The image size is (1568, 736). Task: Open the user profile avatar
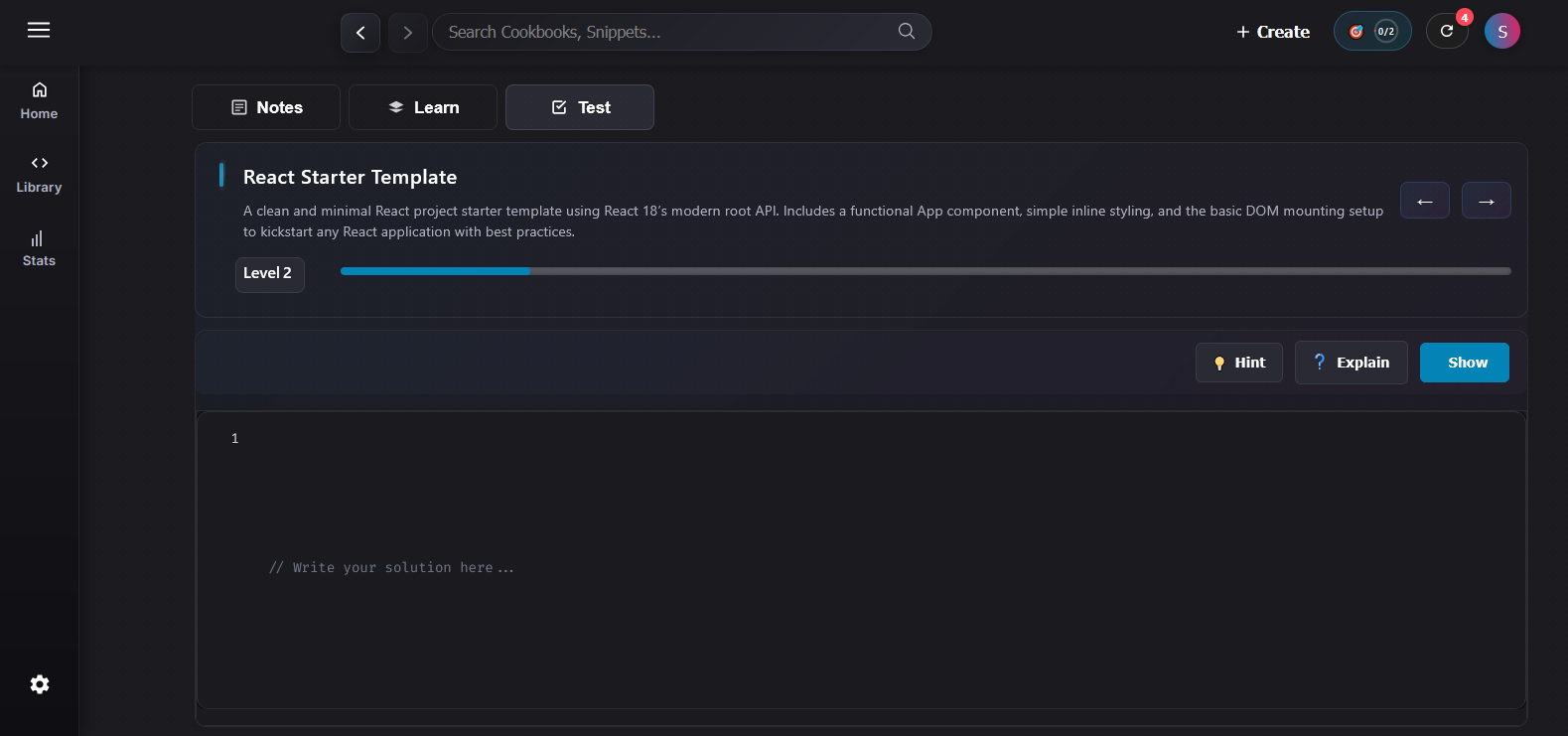pyautogui.click(x=1501, y=32)
